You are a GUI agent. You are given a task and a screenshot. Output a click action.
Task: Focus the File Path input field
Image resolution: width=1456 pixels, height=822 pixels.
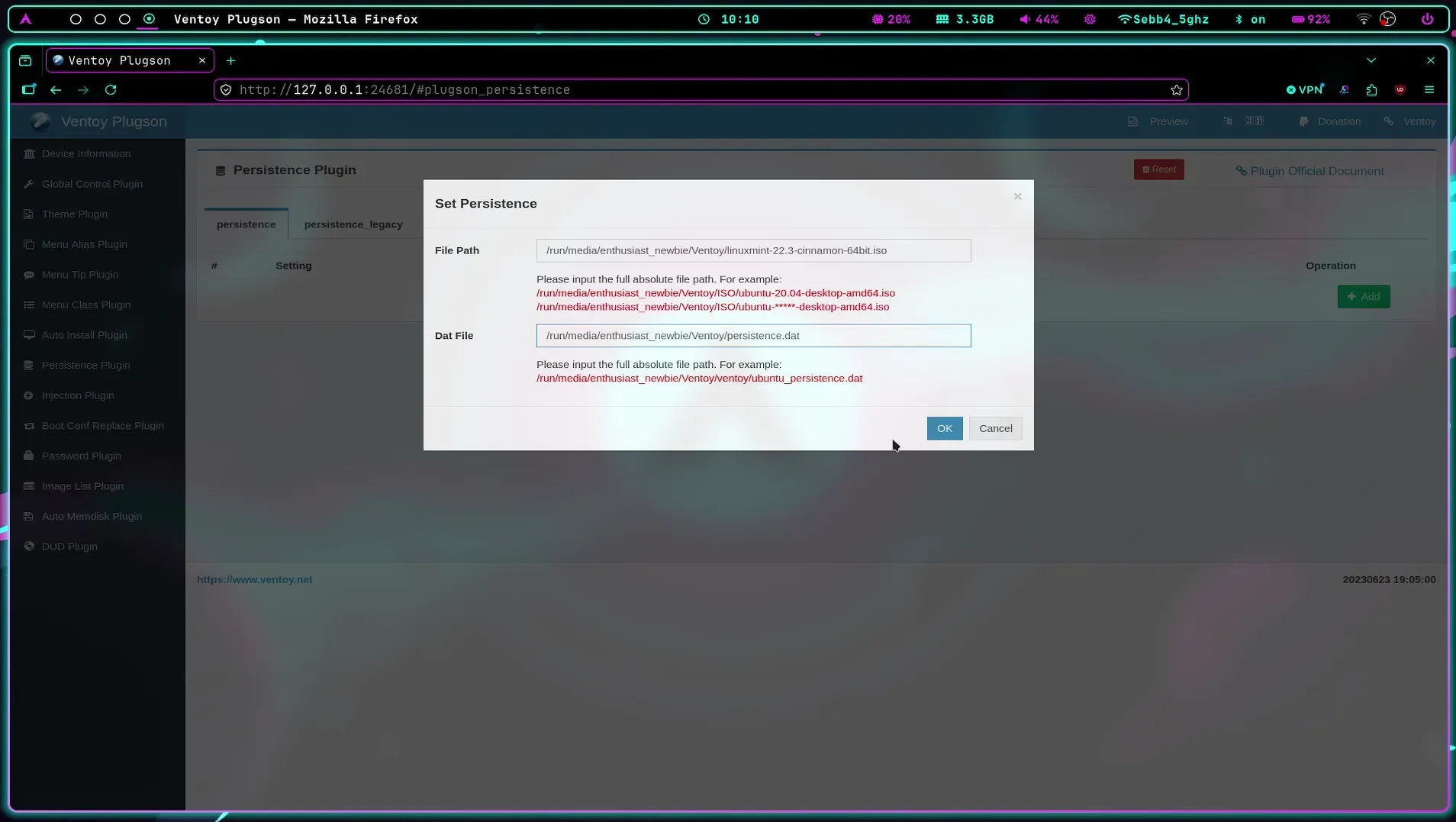(754, 250)
